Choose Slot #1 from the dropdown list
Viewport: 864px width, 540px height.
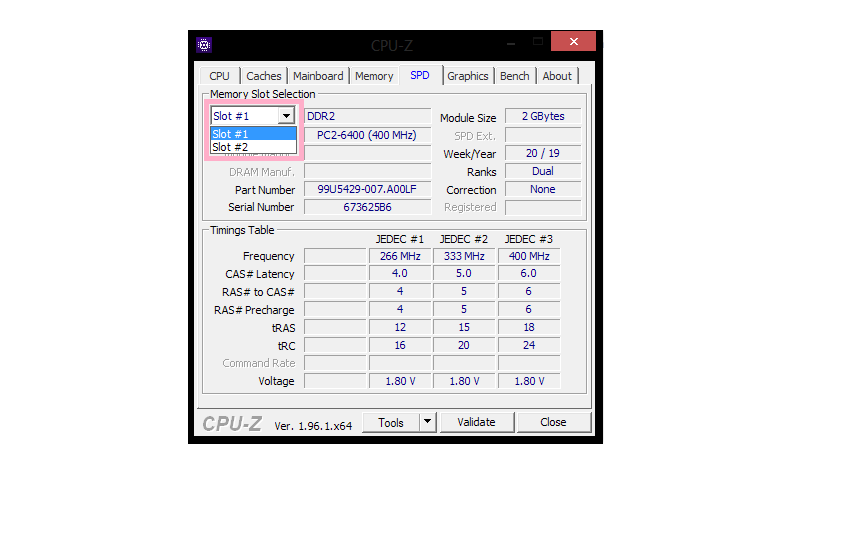(x=253, y=134)
